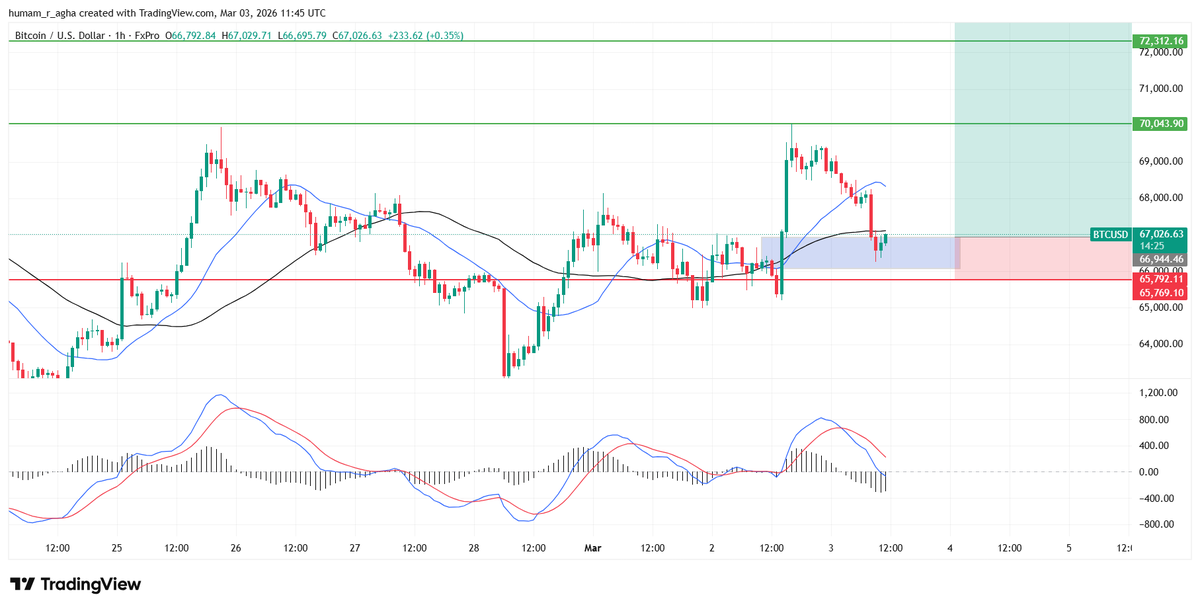Click the 72,000.00 price axis value
The image size is (1200, 609).
click(x=1160, y=53)
